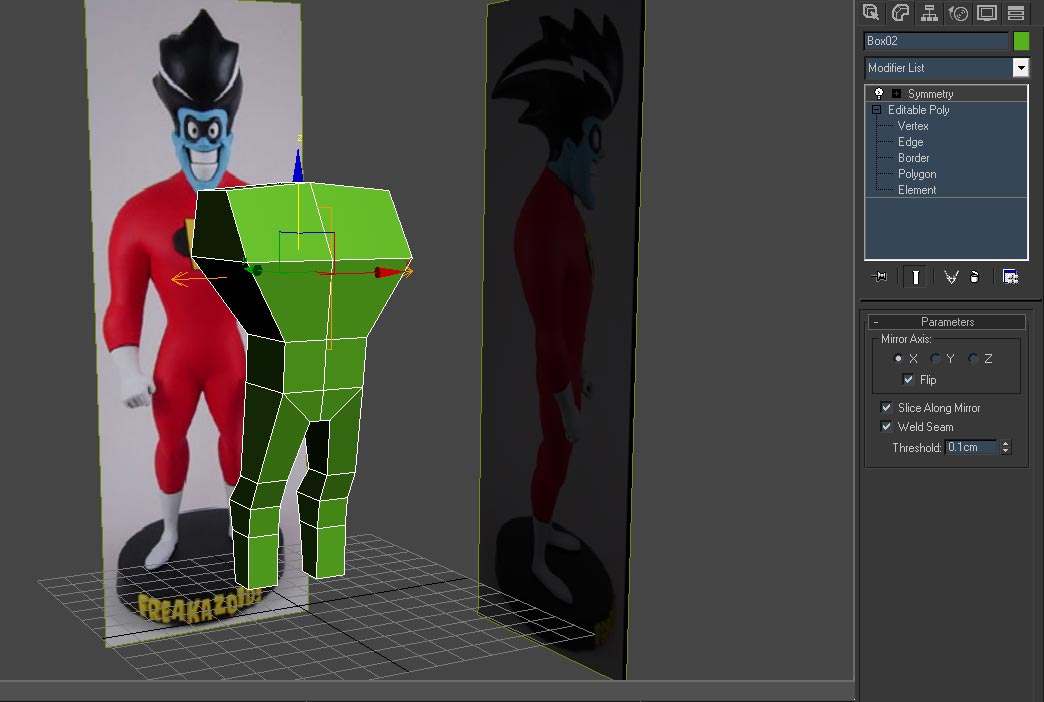Select Polygon sub-object level
The height and width of the screenshot is (702, 1044).
click(917, 174)
